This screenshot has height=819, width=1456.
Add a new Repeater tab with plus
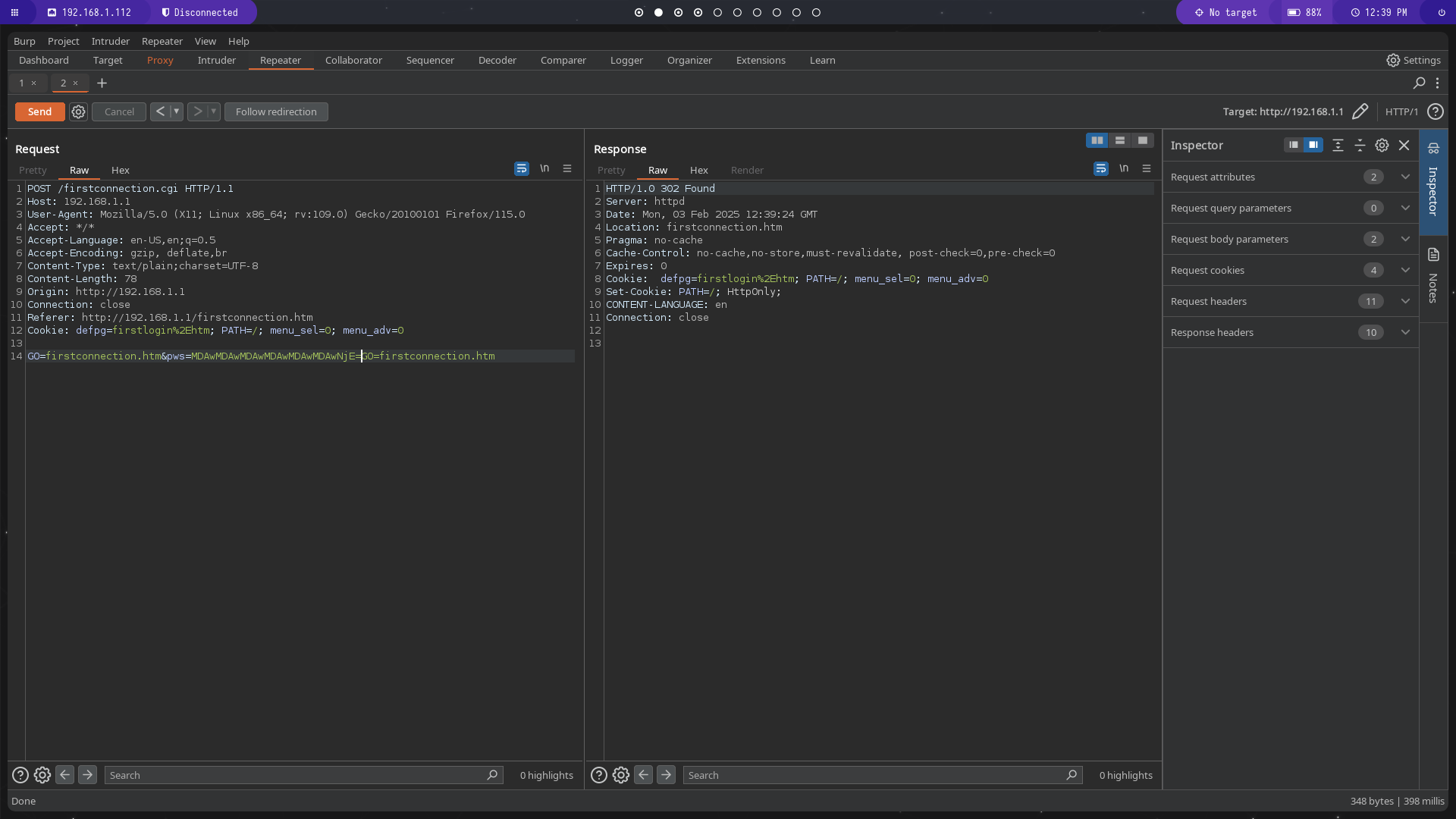102,83
